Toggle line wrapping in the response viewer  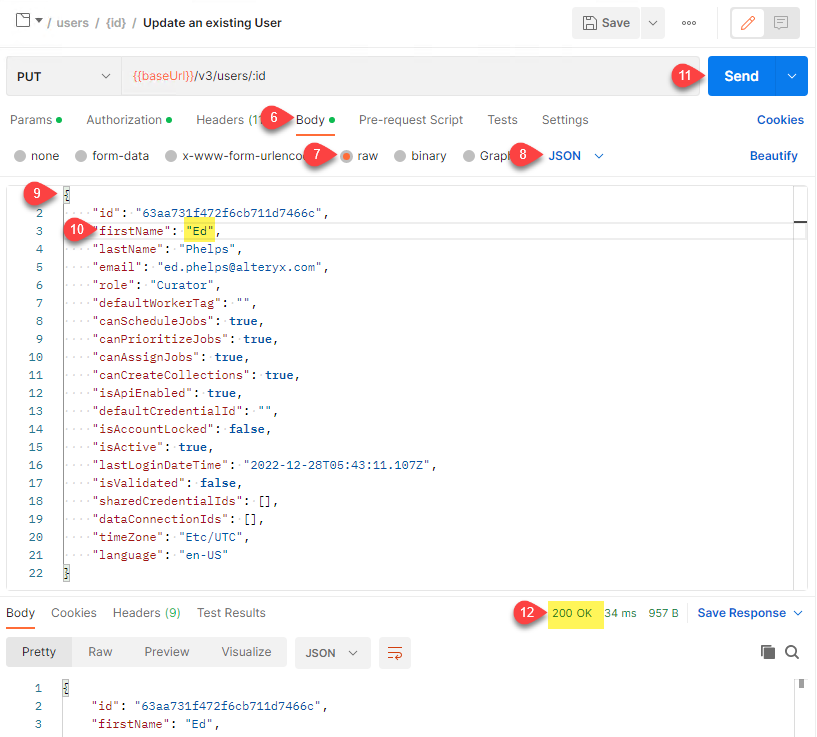[x=396, y=651]
